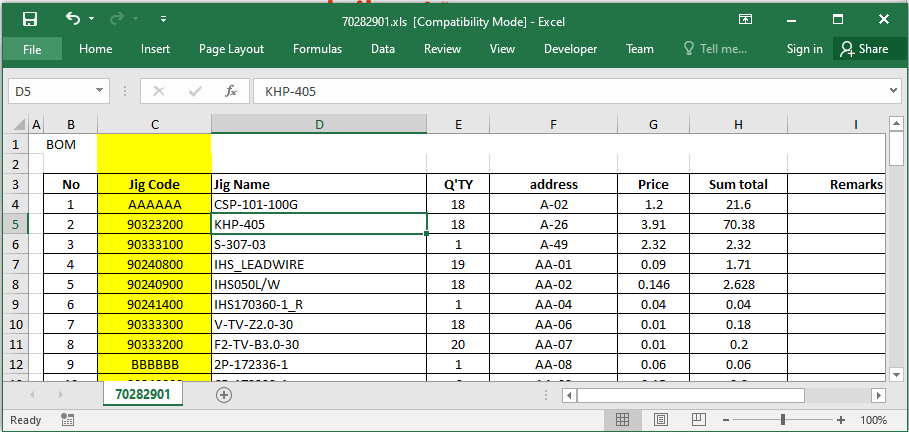909x432 pixels.
Task: Click the Ribbon Display Options icon
Action: click(745, 20)
